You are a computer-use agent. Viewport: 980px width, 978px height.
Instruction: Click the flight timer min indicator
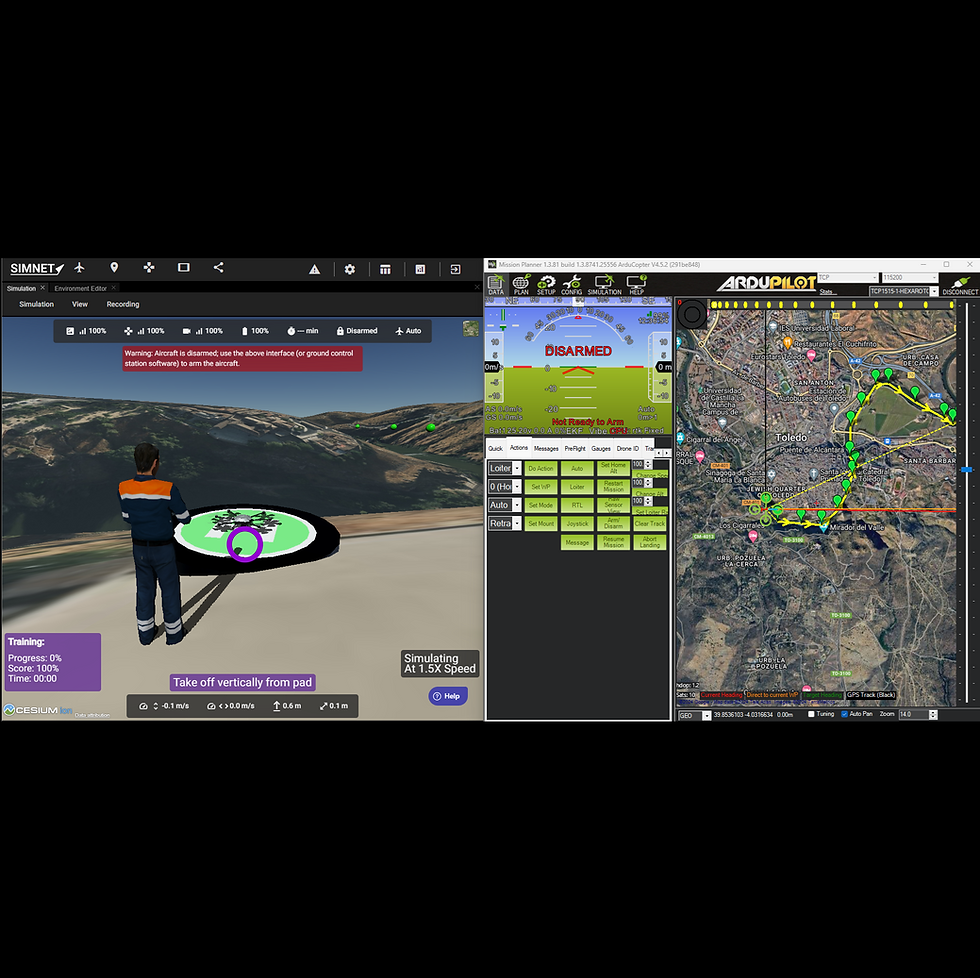[302, 331]
